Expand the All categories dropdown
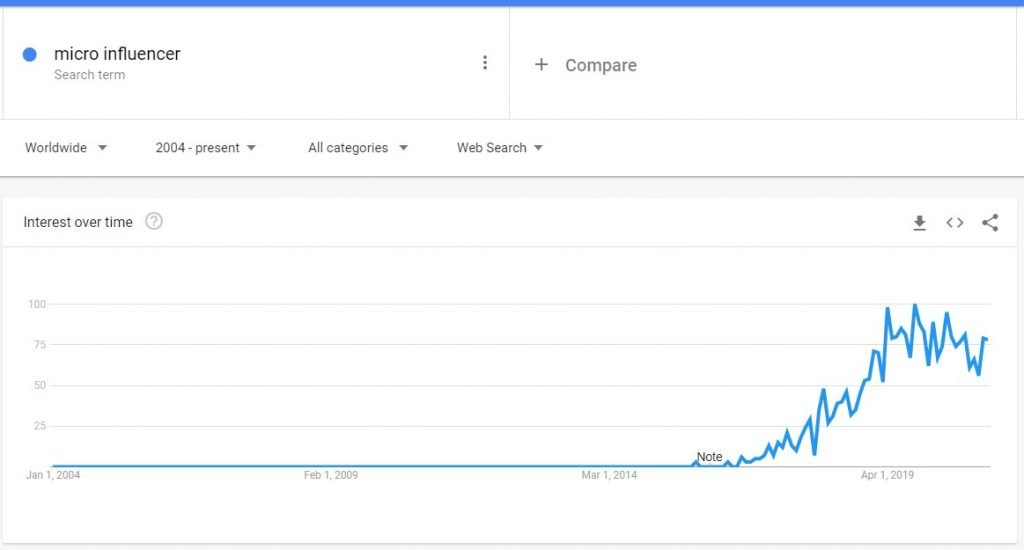 (x=358, y=148)
